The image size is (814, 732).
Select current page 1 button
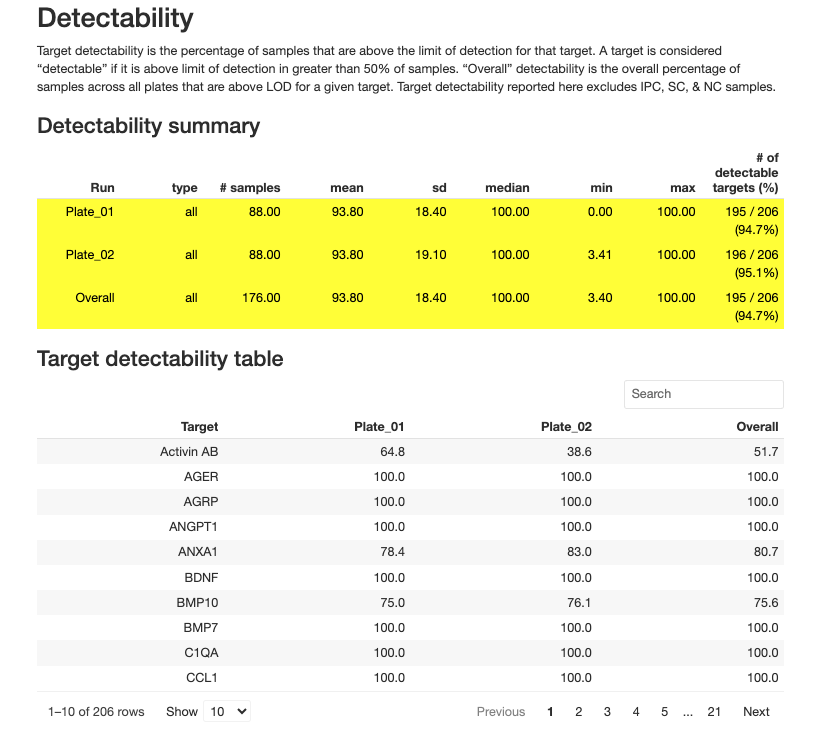click(550, 712)
